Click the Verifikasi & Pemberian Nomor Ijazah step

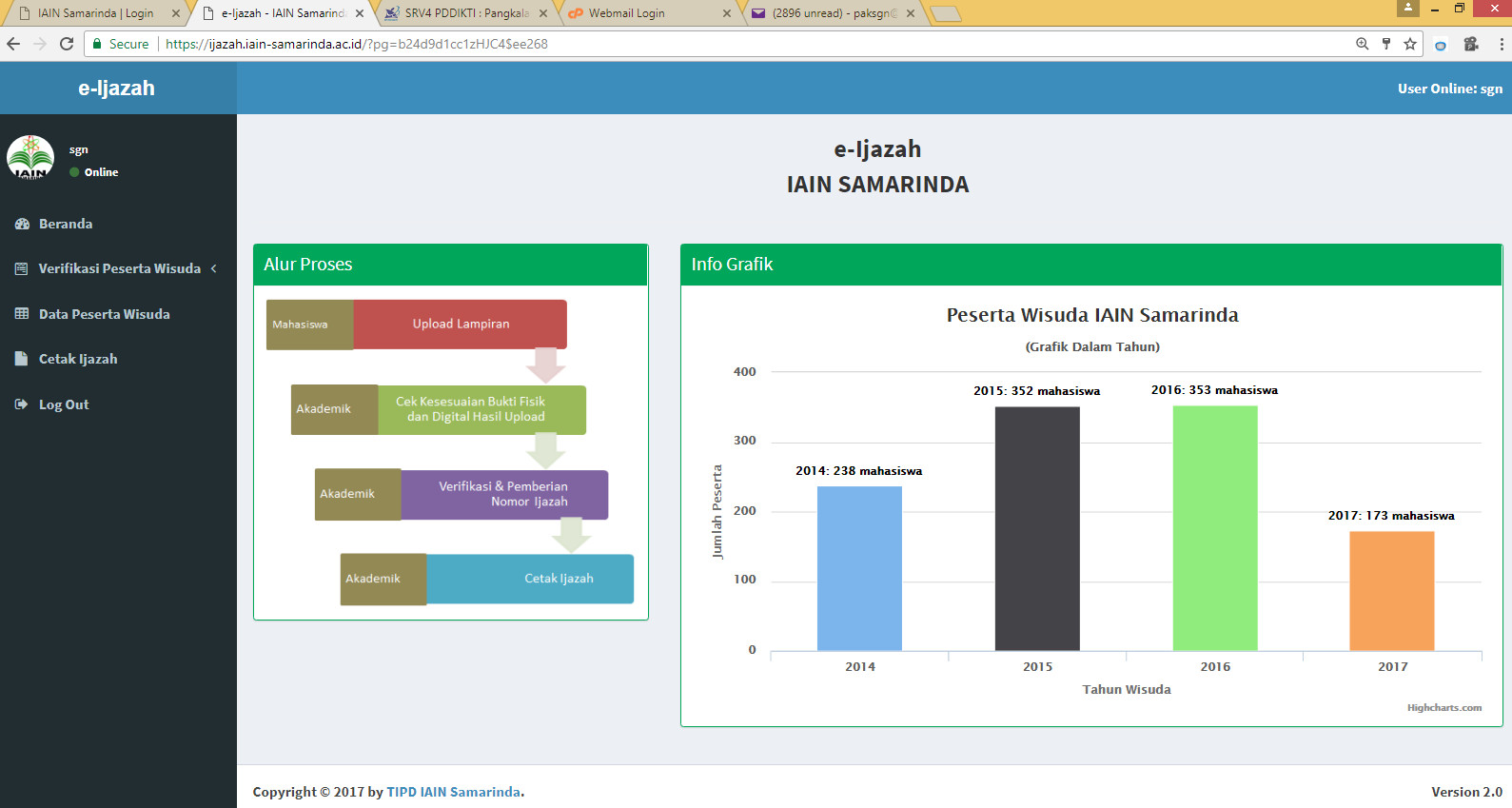(504, 494)
